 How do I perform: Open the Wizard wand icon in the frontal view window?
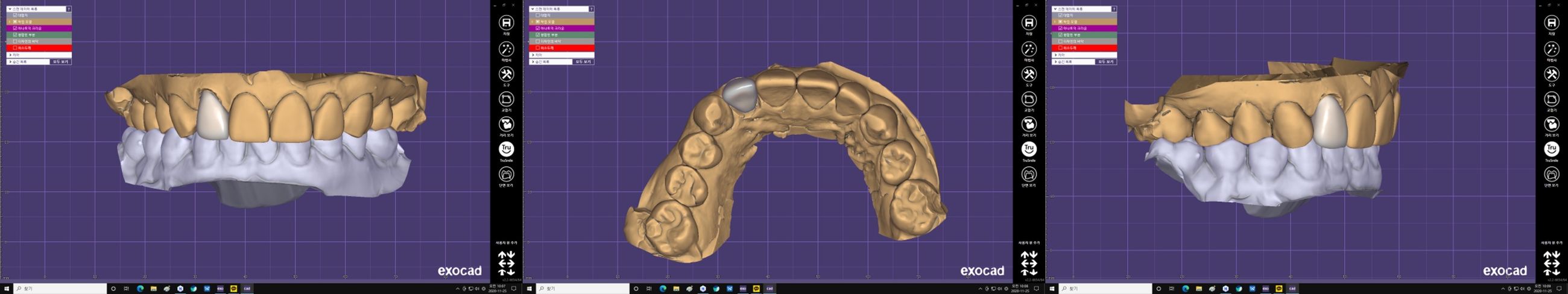coord(506,49)
